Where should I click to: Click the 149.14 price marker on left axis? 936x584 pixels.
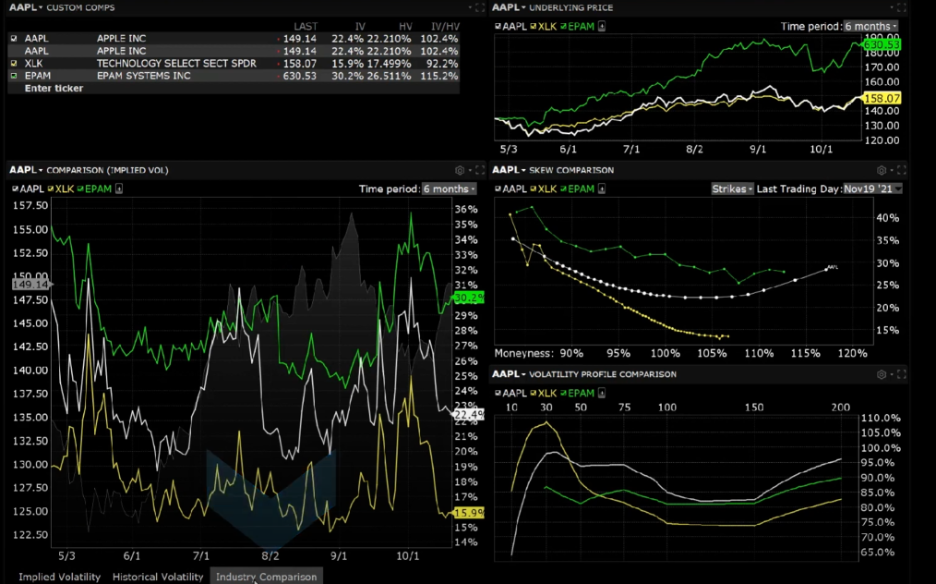click(31, 284)
